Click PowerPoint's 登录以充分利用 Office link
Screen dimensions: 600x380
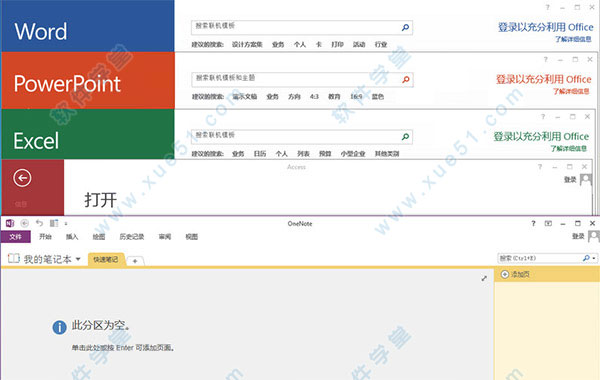click(544, 79)
